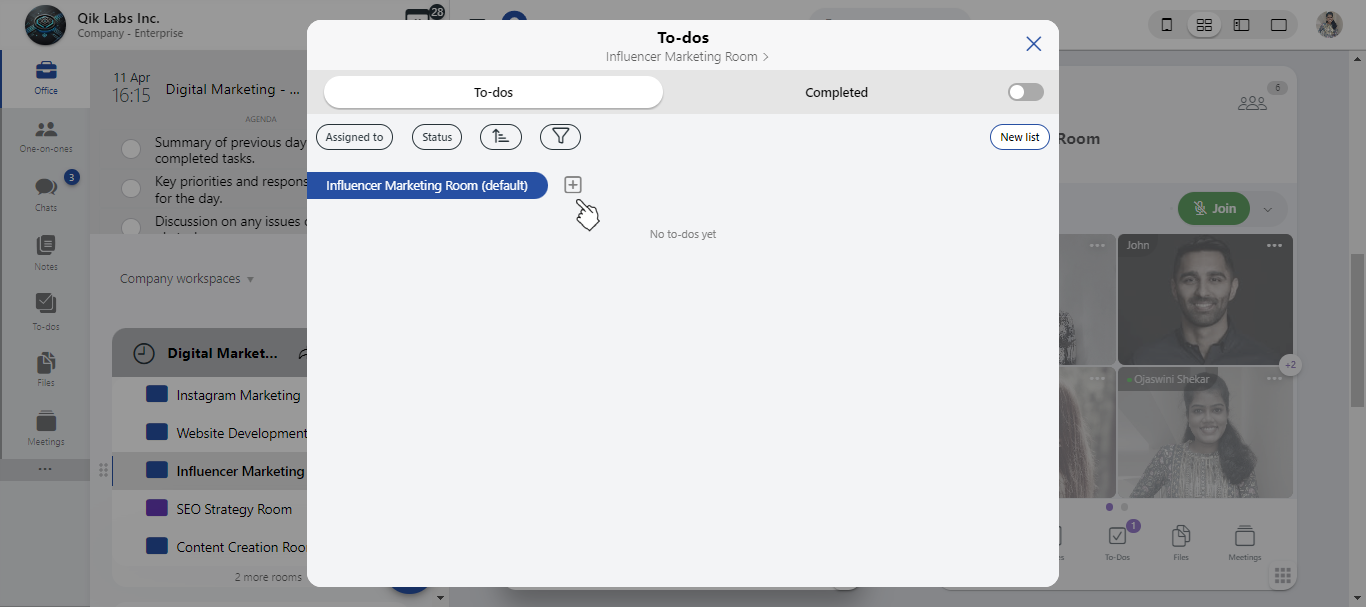Select the To-dos tab in the modal
Viewport: 1366px width, 607px height.
pyautogui.click(x=492, y=91)
